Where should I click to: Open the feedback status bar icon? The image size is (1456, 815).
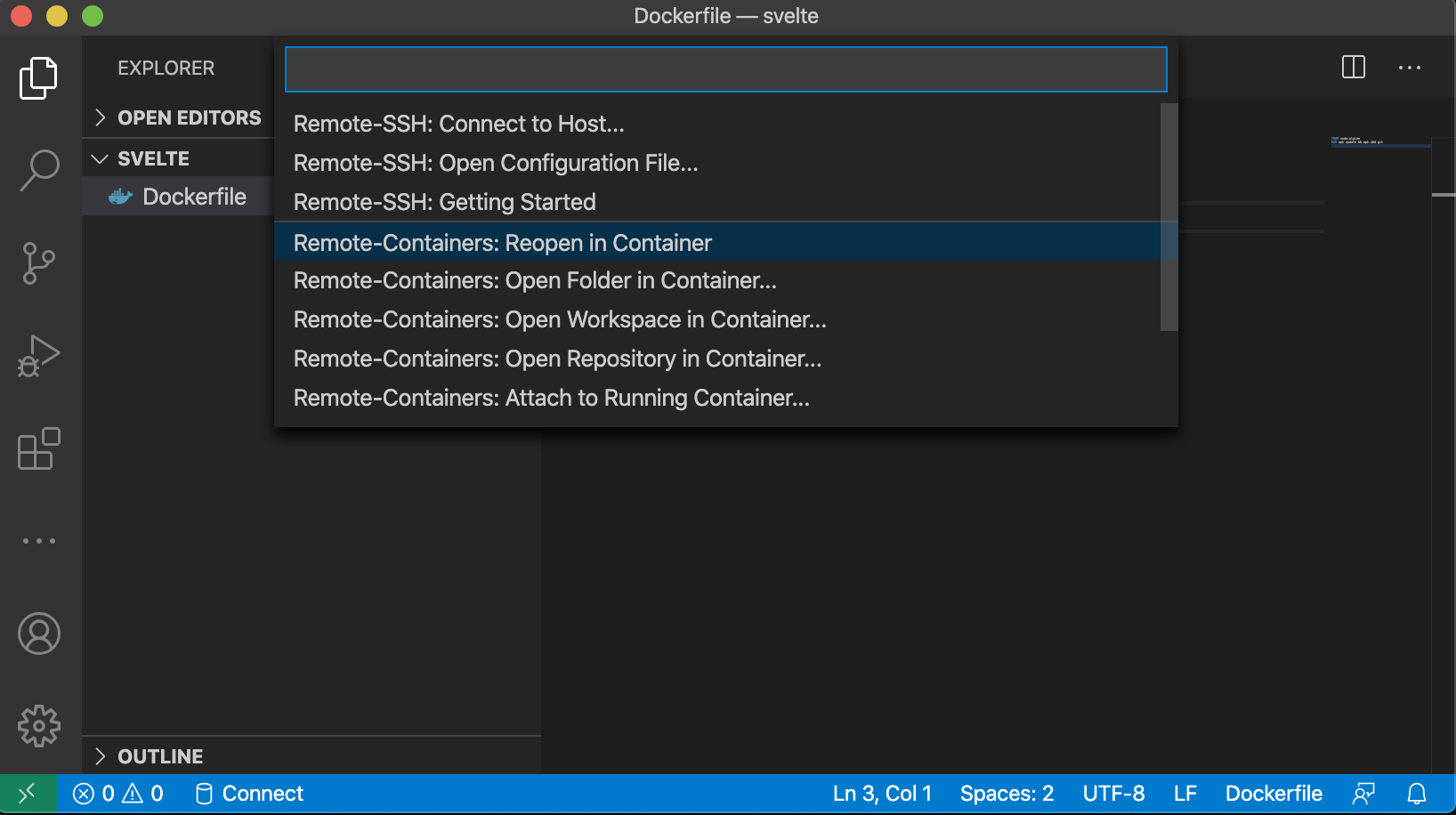pyautogui.click(x=1363, y=793)
